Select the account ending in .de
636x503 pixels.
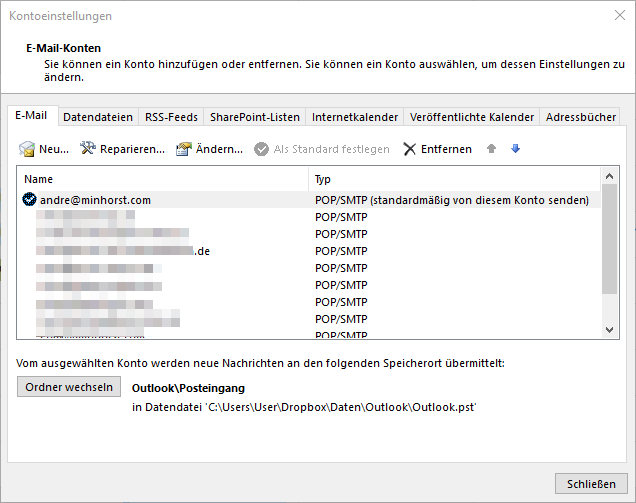point(308,251)
